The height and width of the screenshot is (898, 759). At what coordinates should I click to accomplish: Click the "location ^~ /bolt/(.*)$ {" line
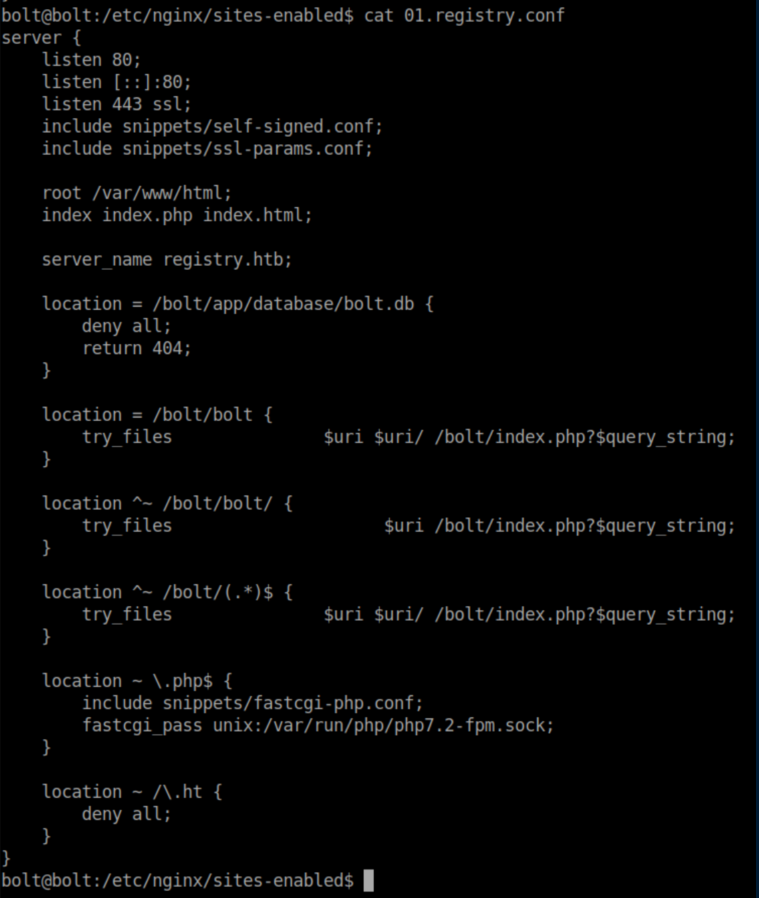(x=167, y=592)
